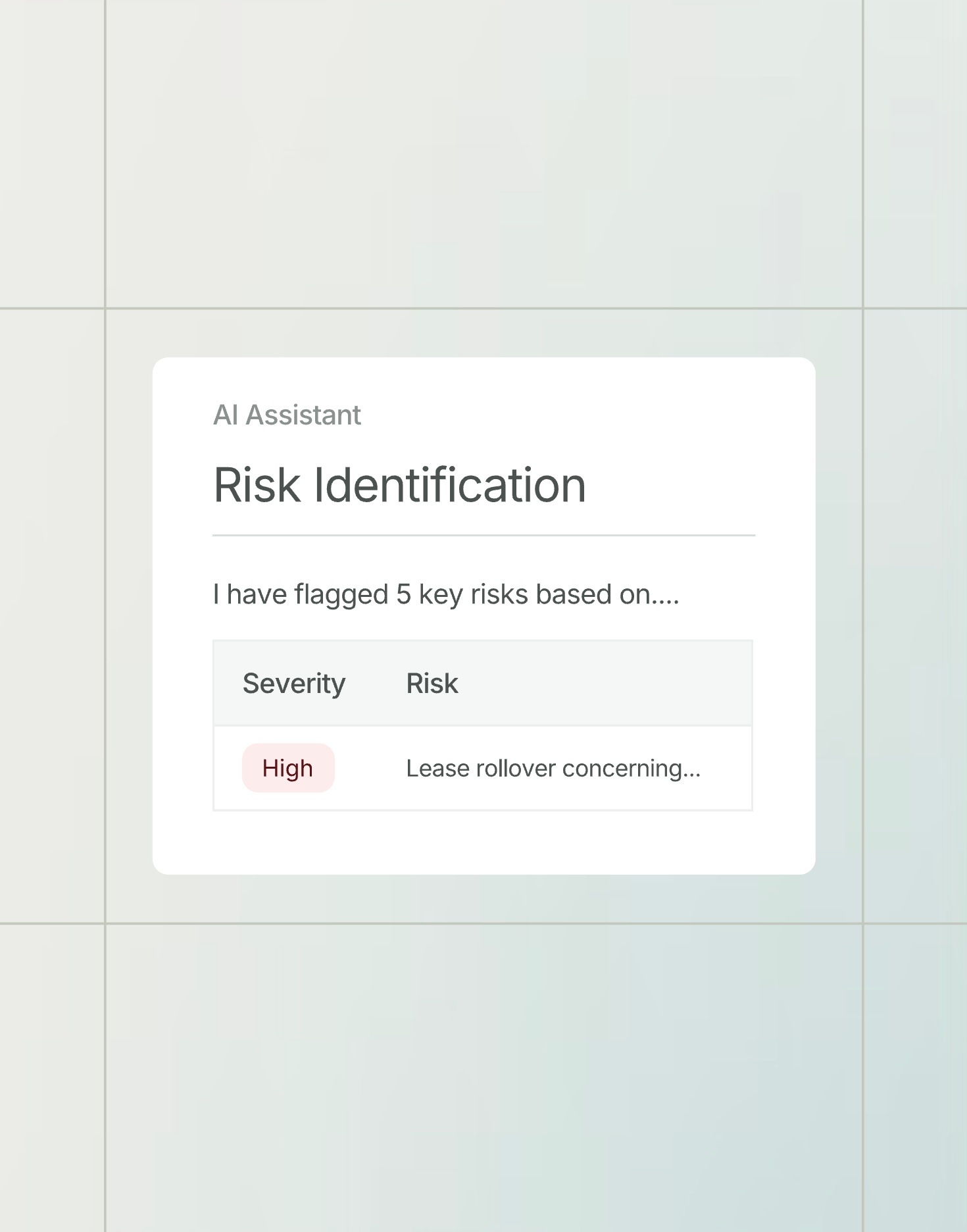Select the Risk Identification heading
The image size is (967, 1232).
point(399,485)
